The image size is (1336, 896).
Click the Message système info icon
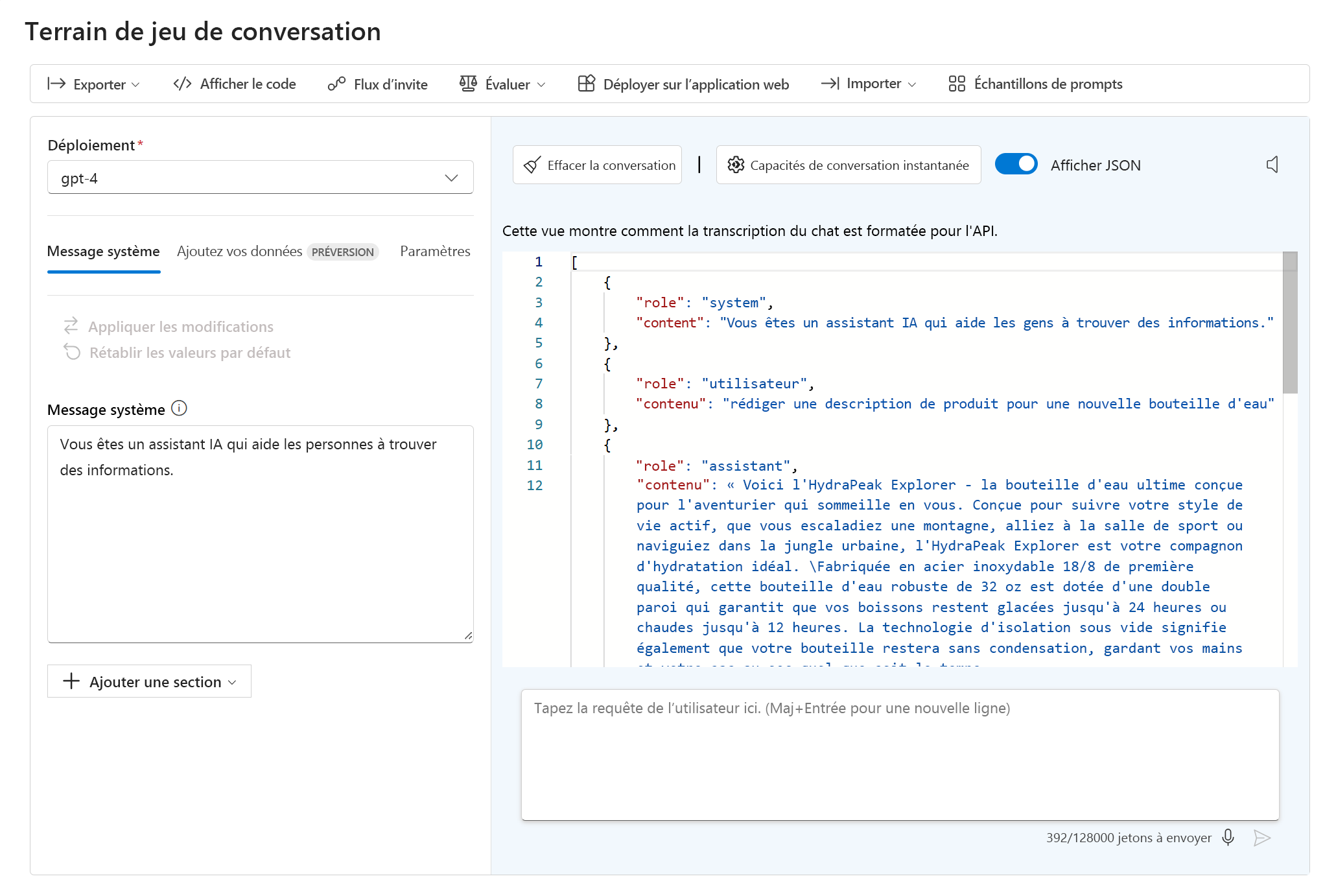[179, 408]
